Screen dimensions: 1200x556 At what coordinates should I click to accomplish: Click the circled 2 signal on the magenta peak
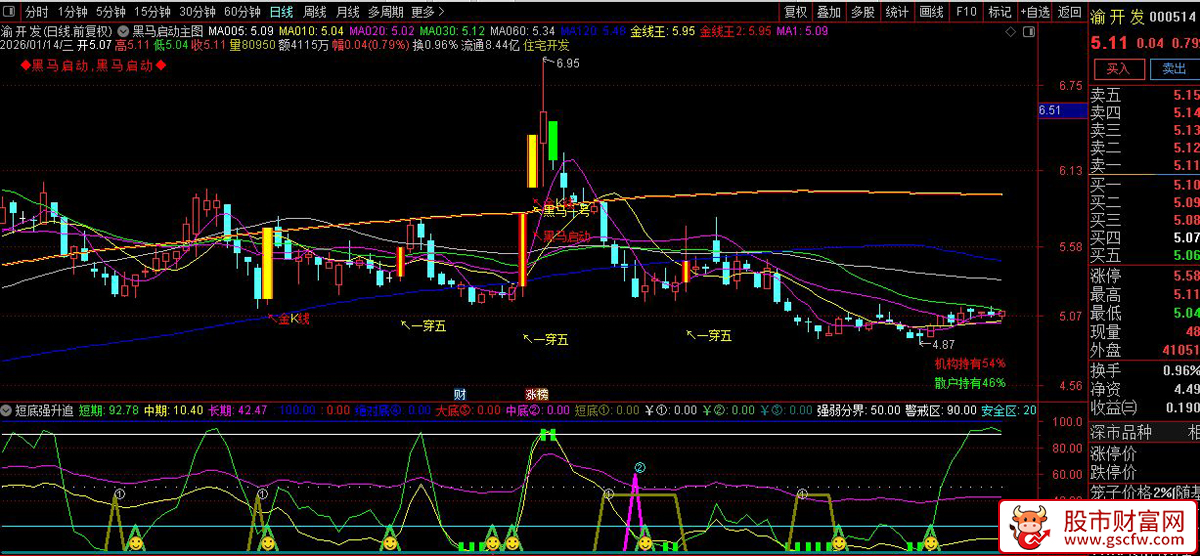(x=640, y=467)
